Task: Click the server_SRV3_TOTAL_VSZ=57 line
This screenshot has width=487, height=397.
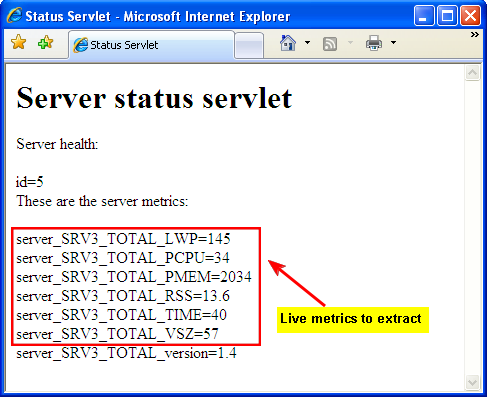Action: (x=118, y=334)
